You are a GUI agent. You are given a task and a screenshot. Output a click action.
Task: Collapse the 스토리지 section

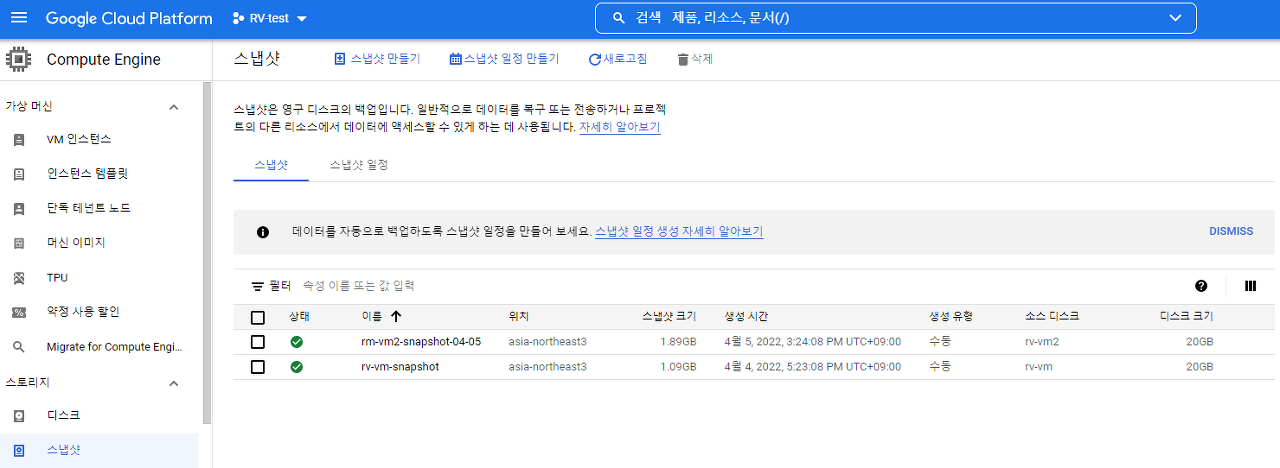[x=173, y=383]
